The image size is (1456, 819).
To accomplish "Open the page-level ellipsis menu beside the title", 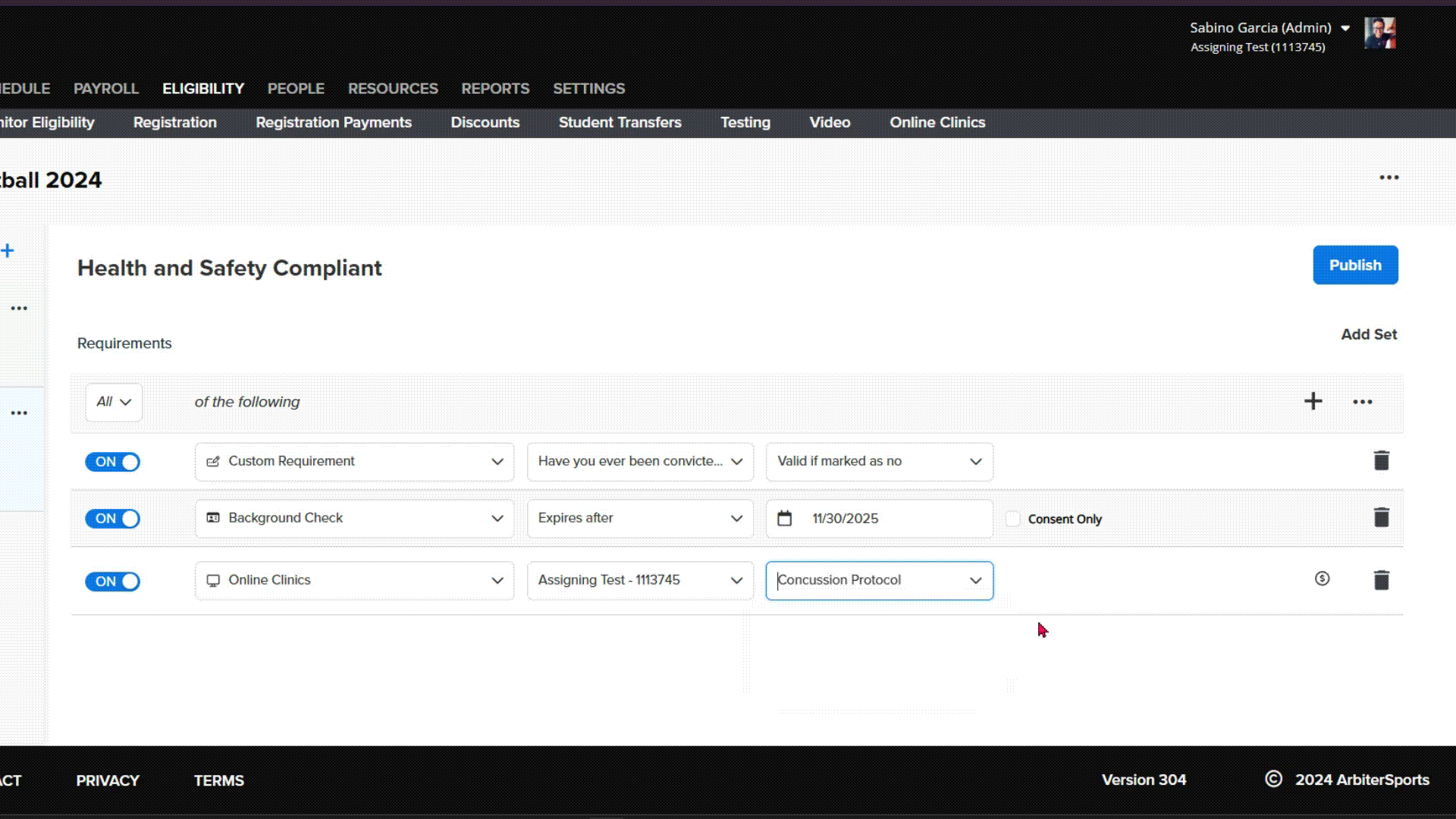I will pos(1389,177).
